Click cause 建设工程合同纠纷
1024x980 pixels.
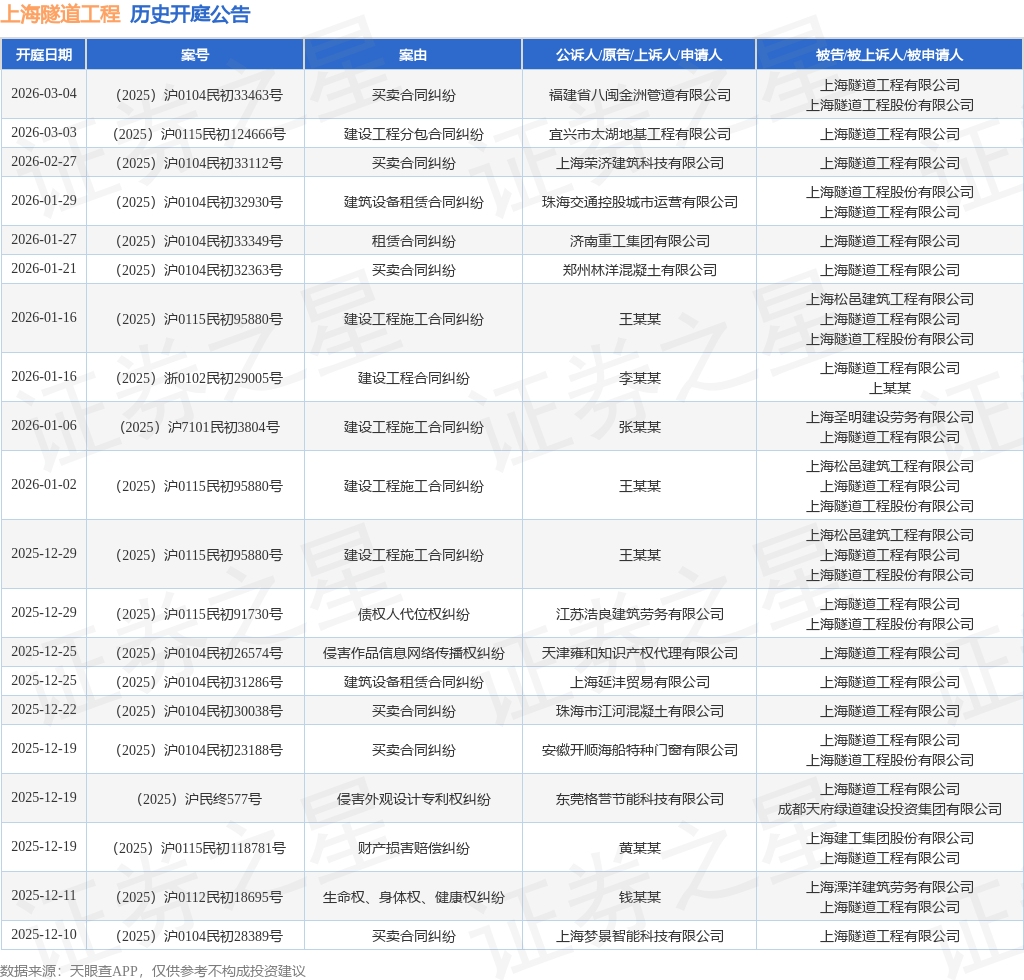point(413,378)
